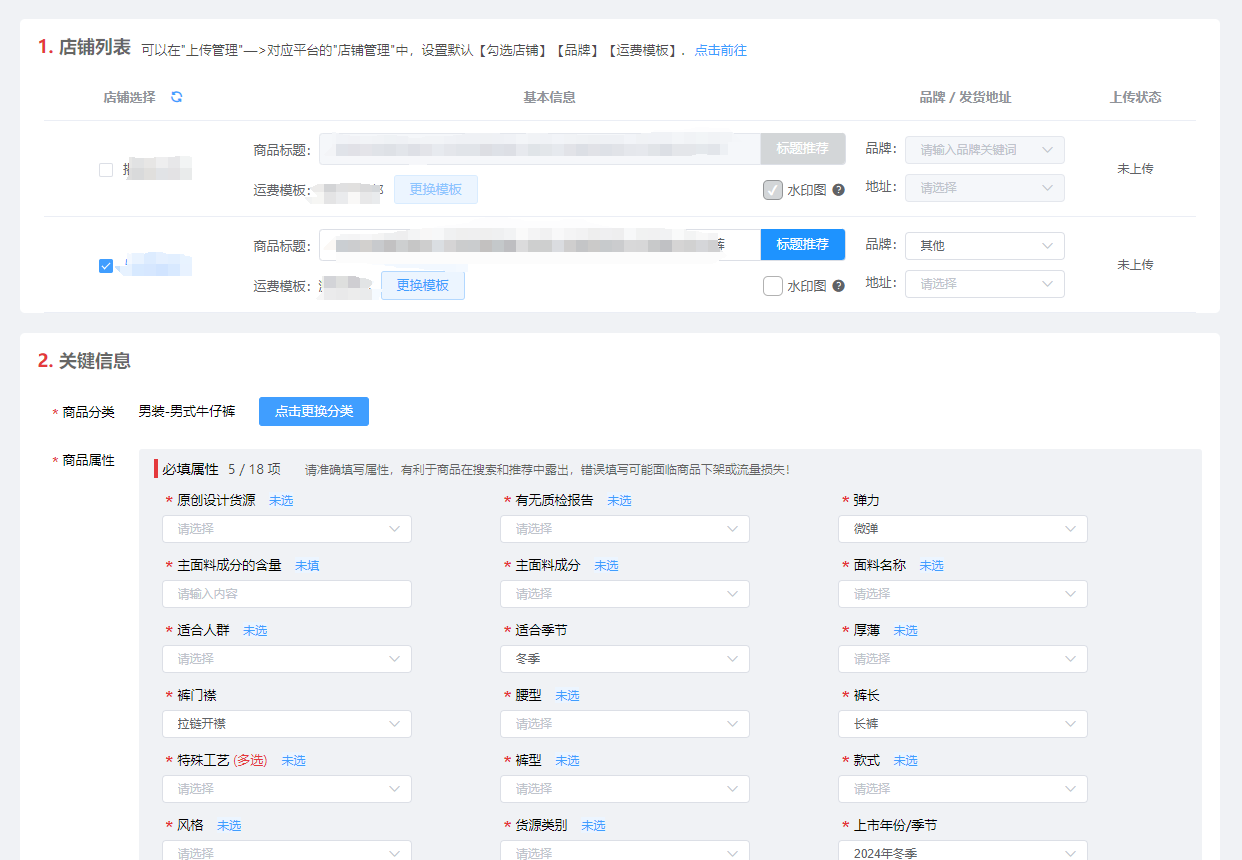Image resolution: width=1242 pixels, height=860 pixels.
Task: Open the 其他 brand dropdown for the second shop
Action: 984,245
